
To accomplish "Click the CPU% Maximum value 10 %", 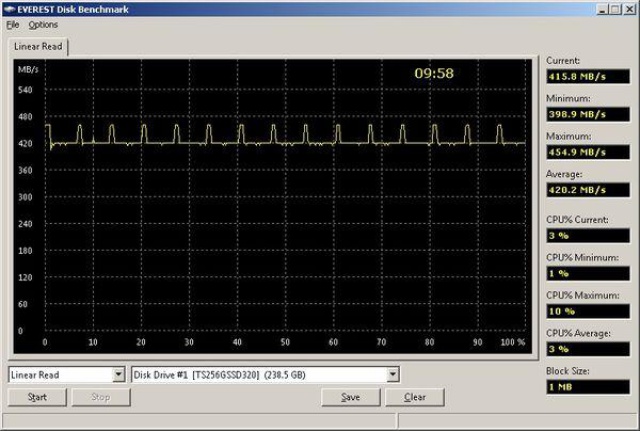I will (x=588, y=311).
